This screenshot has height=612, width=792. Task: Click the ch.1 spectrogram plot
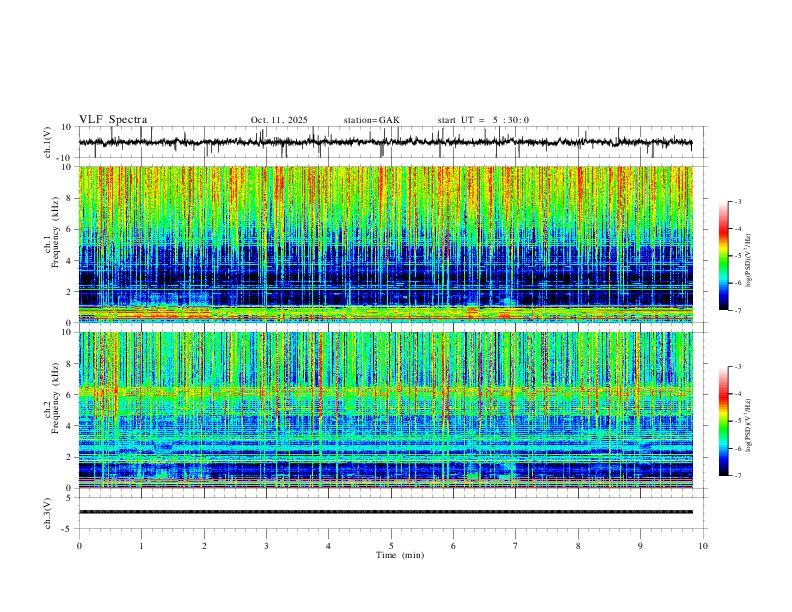(x=386, y=244)
